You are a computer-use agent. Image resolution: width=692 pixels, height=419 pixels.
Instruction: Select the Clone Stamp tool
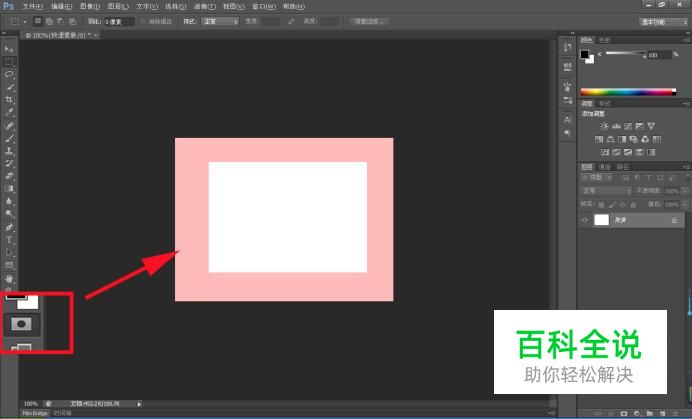9,151
